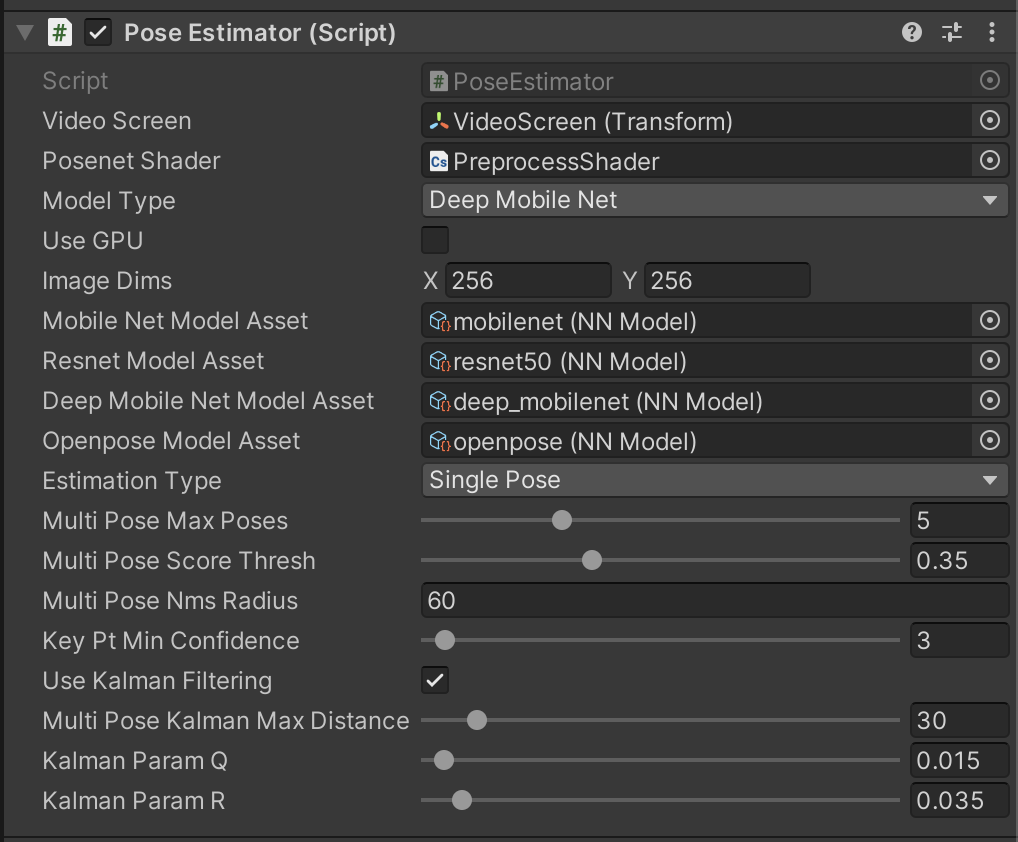Screen dimensions: 1018x842
Task: Click the Multi Pose Nms Radius input field
Action: (x=715, y=601)
